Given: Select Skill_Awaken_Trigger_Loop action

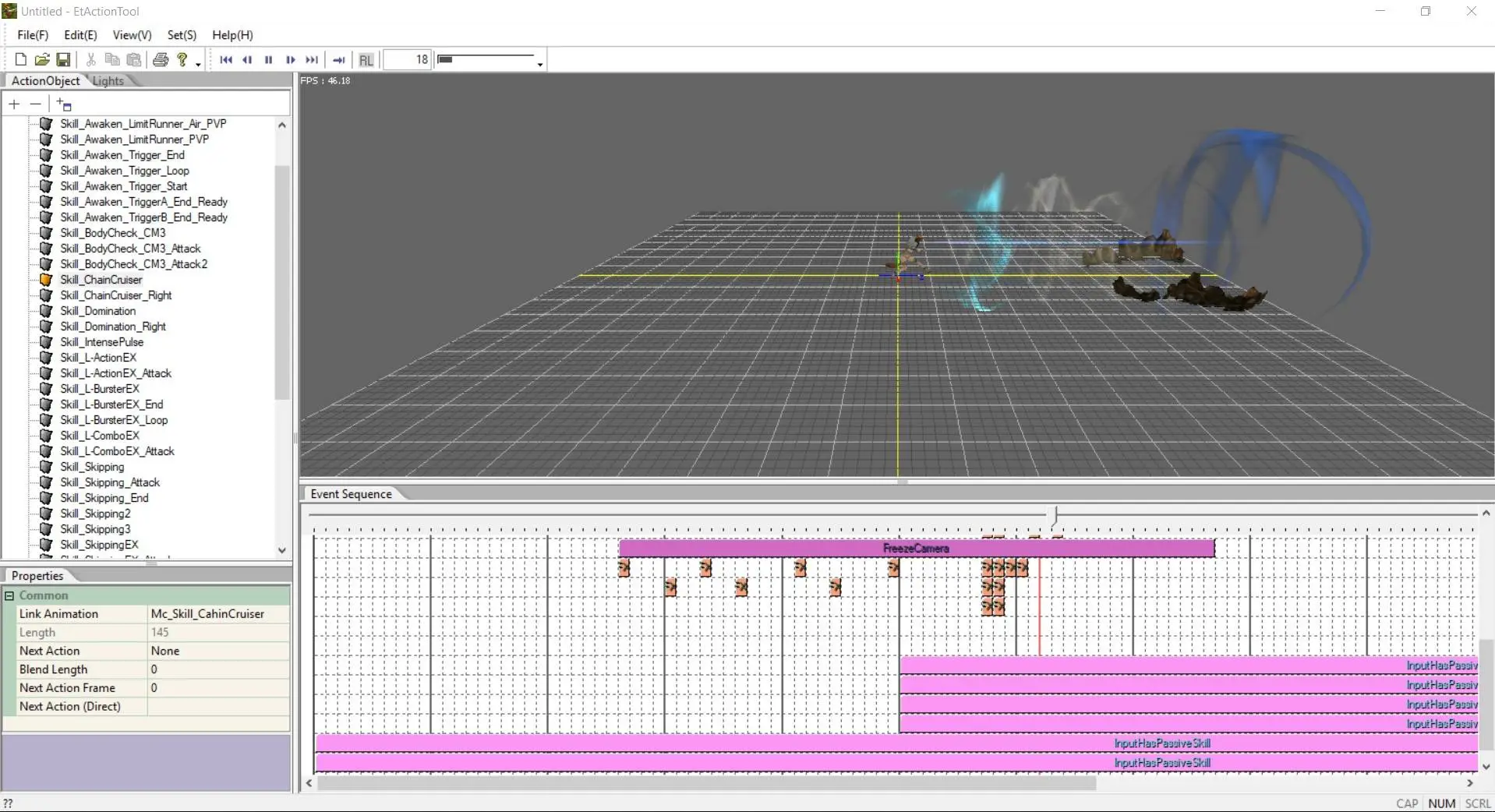Looking at the screenshot, I should coord(125,171).
